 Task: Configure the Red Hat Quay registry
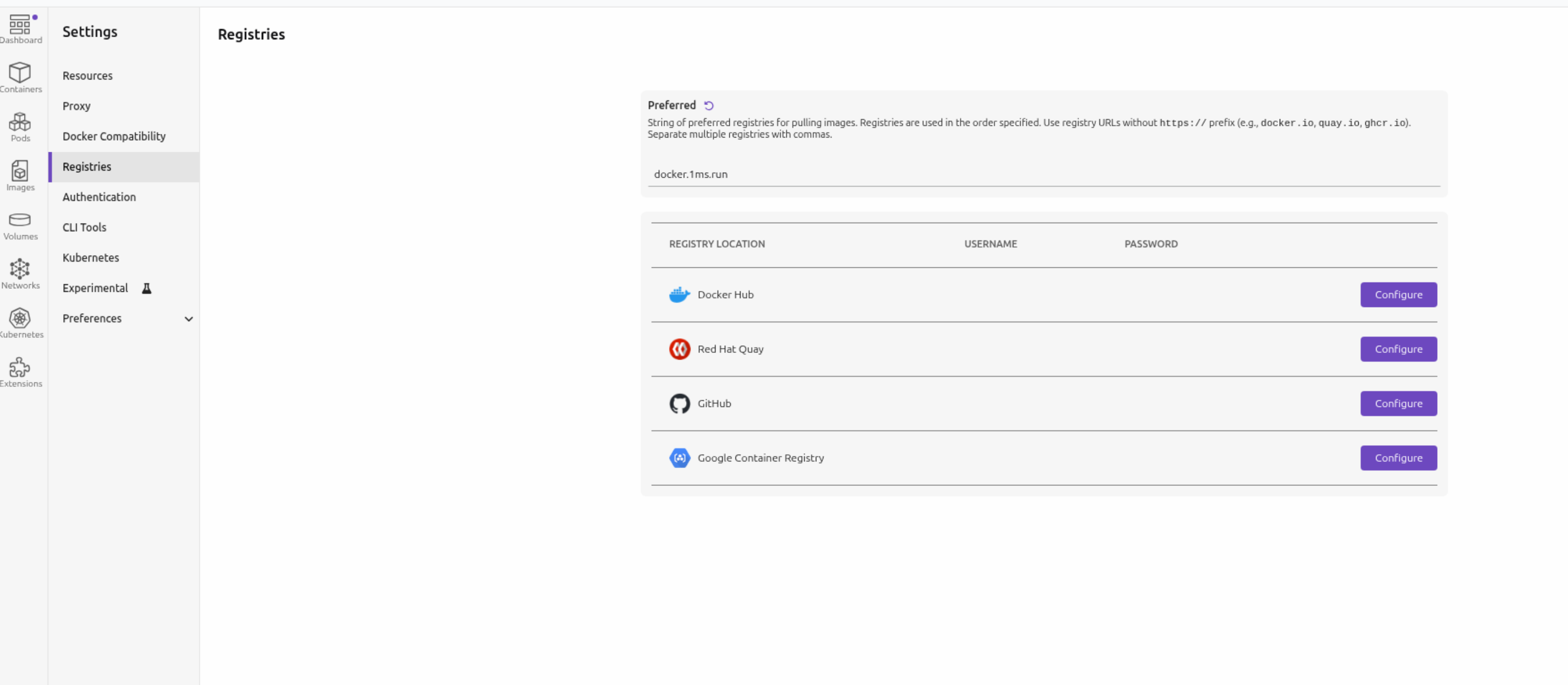coord(1398,349)
